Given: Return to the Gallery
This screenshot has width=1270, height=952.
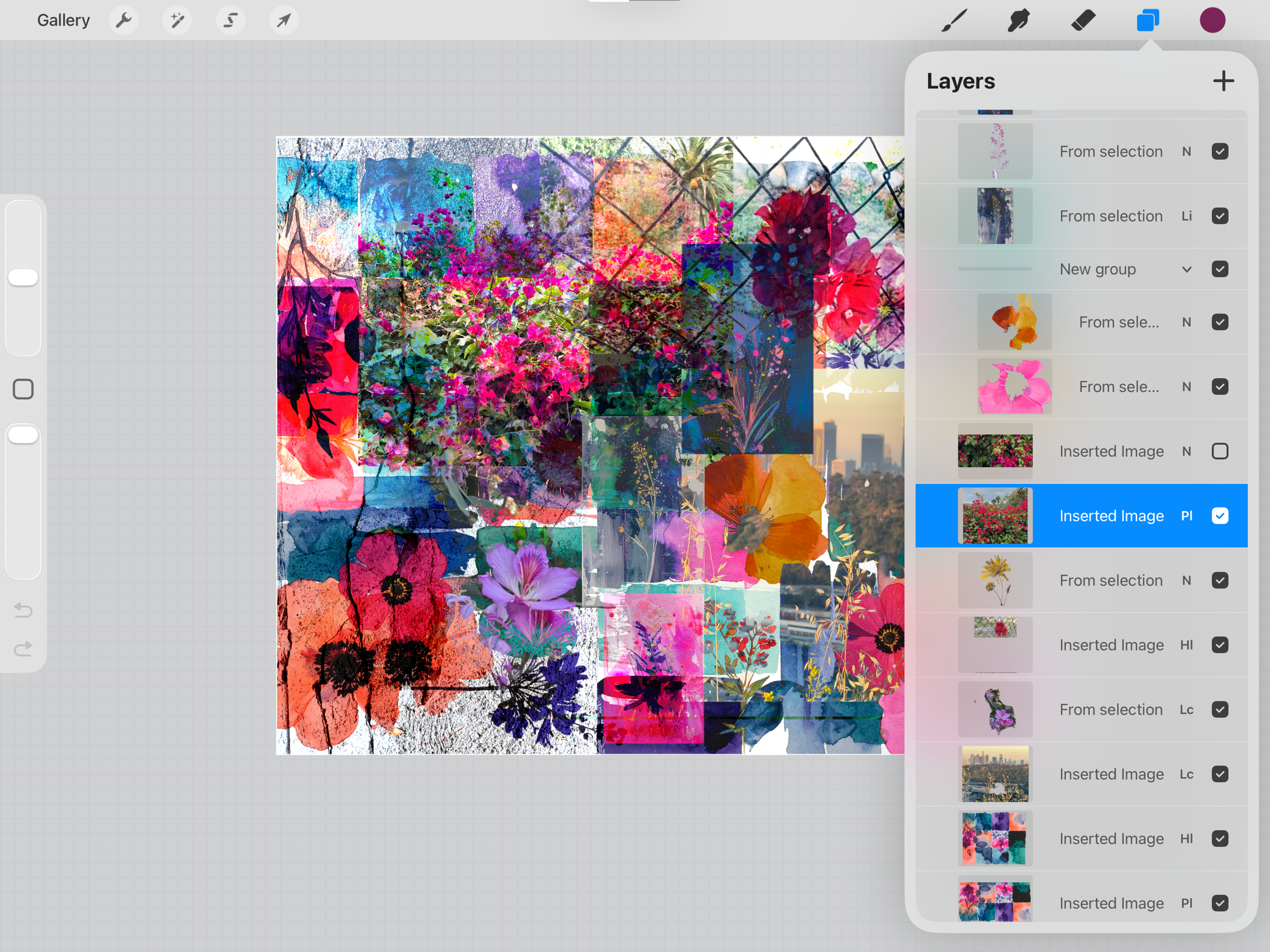Looking at the screenshot, I should [63, 21].
